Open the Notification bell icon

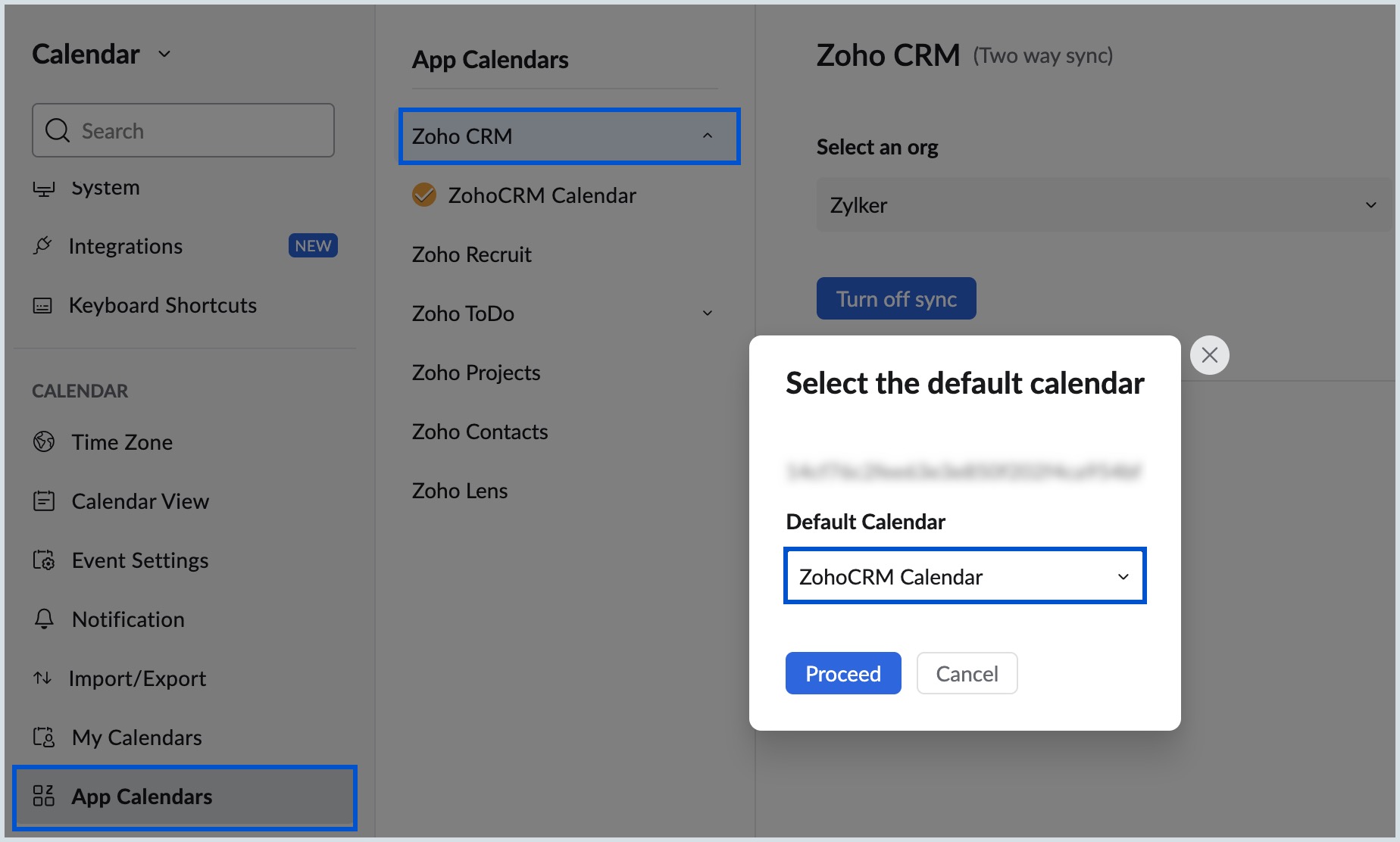tap(43, 619)
